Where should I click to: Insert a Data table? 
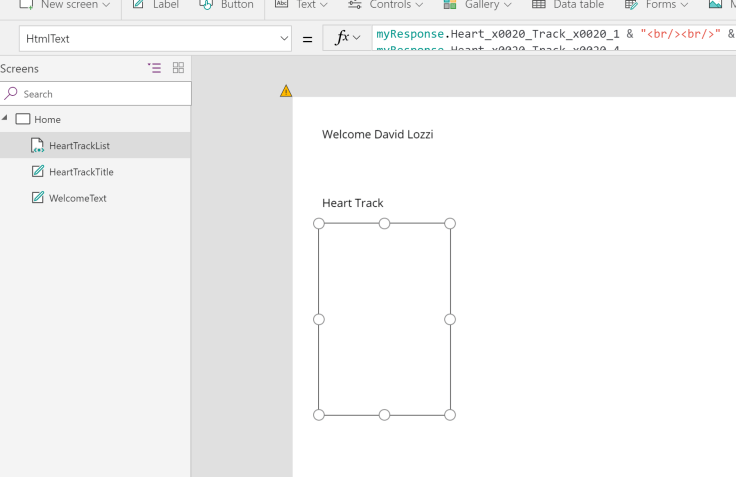coord(567,5)
